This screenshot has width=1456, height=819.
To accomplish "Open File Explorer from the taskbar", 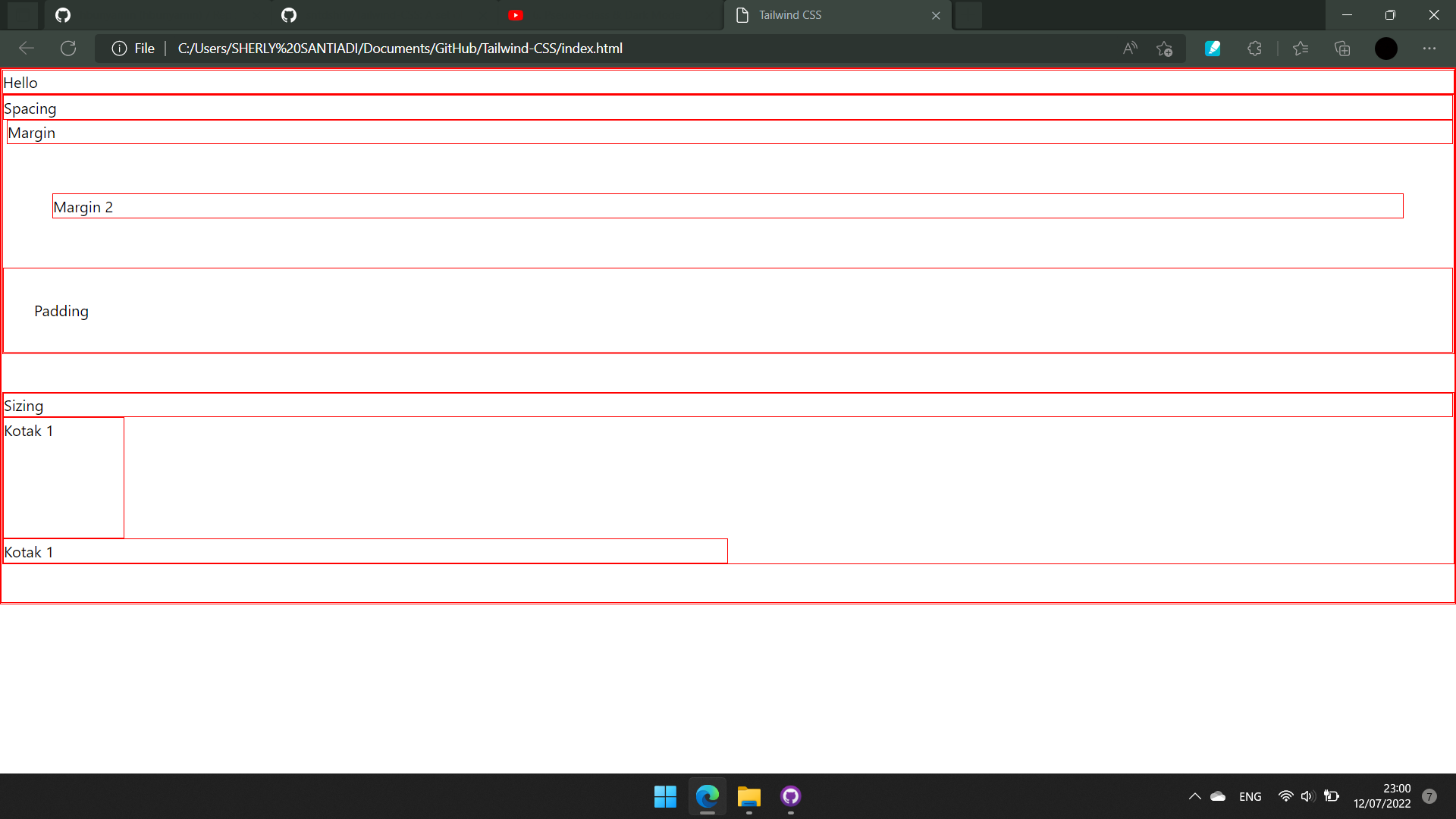I will click(748, 797).
